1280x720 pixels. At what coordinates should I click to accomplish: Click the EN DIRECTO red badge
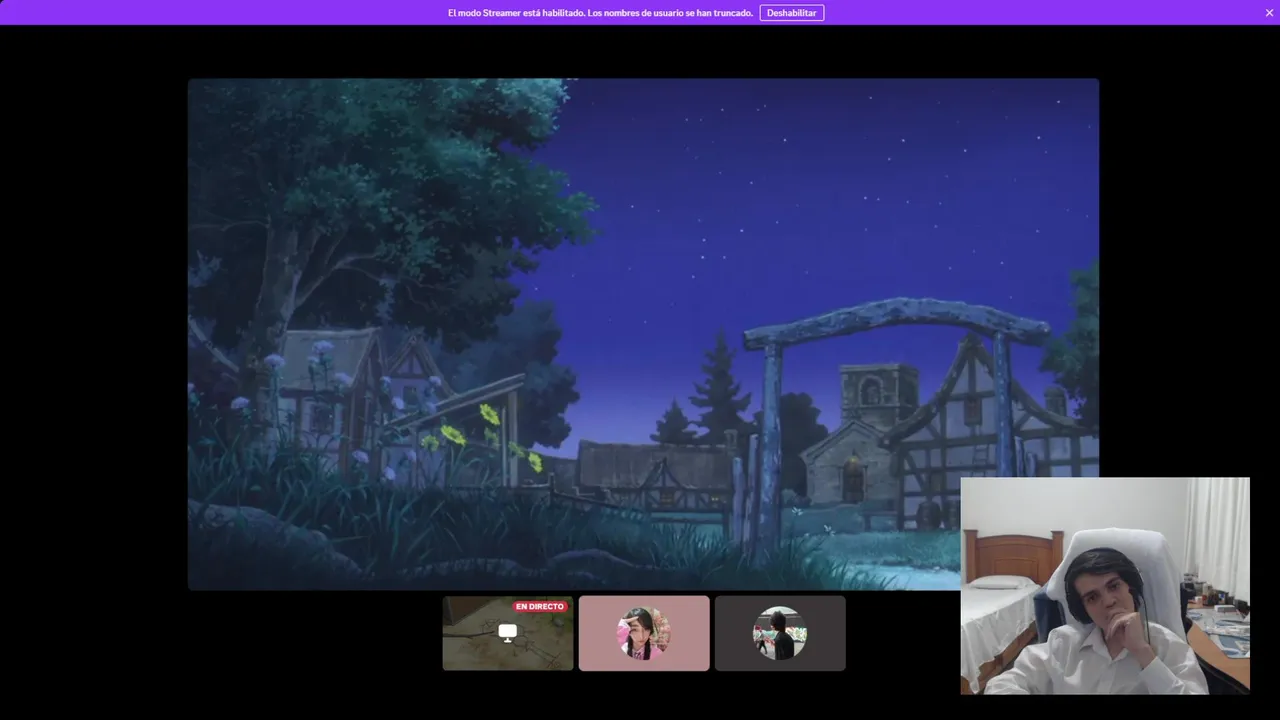coord(540,606)
